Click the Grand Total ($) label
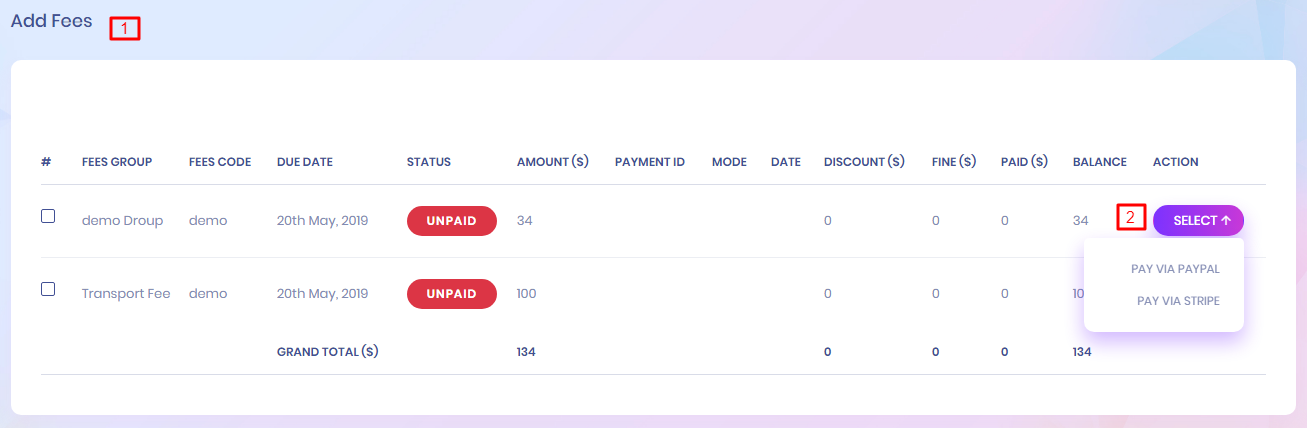 tap(327, 352)
